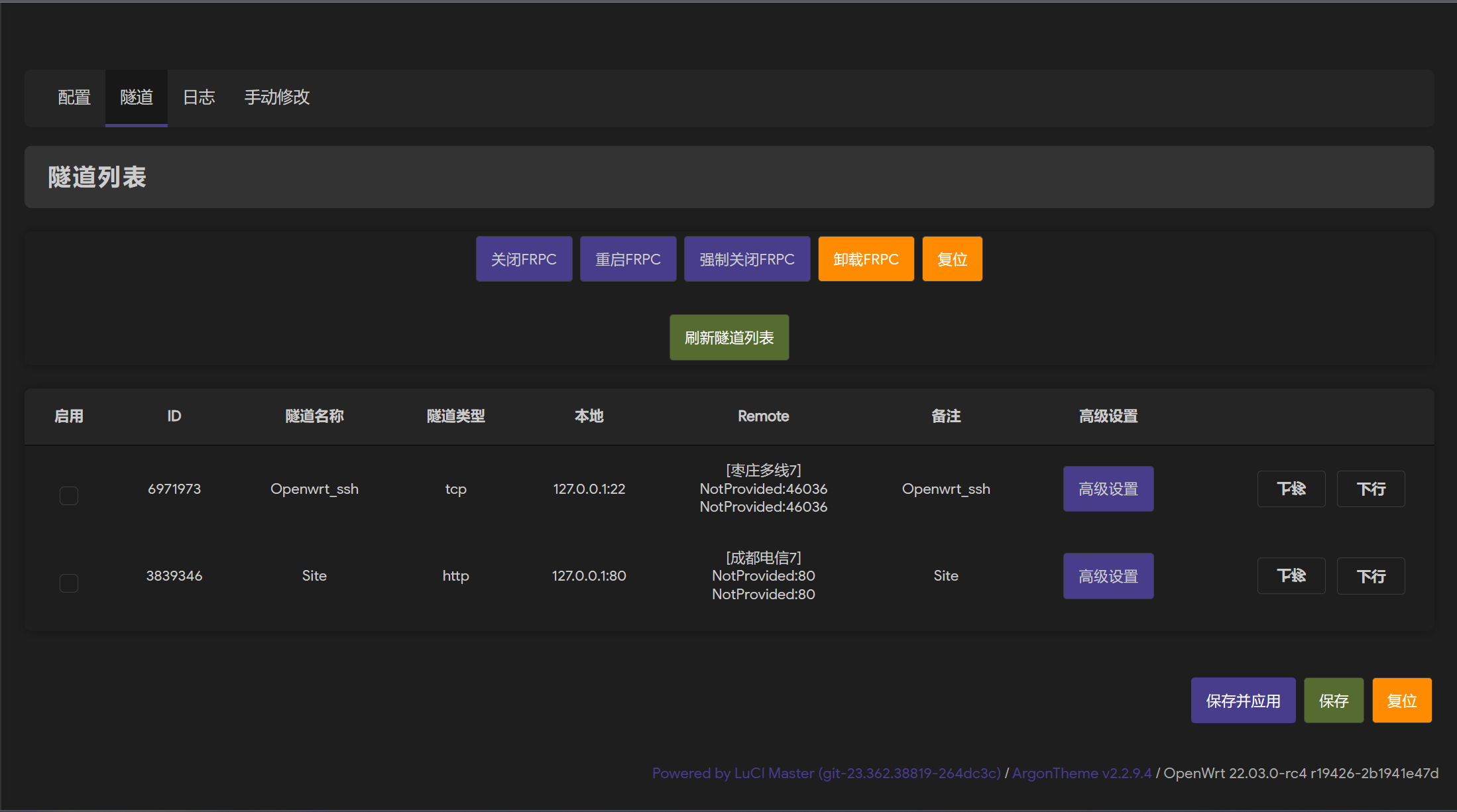Click the 隧道类型 column header

tap(456, 416)
